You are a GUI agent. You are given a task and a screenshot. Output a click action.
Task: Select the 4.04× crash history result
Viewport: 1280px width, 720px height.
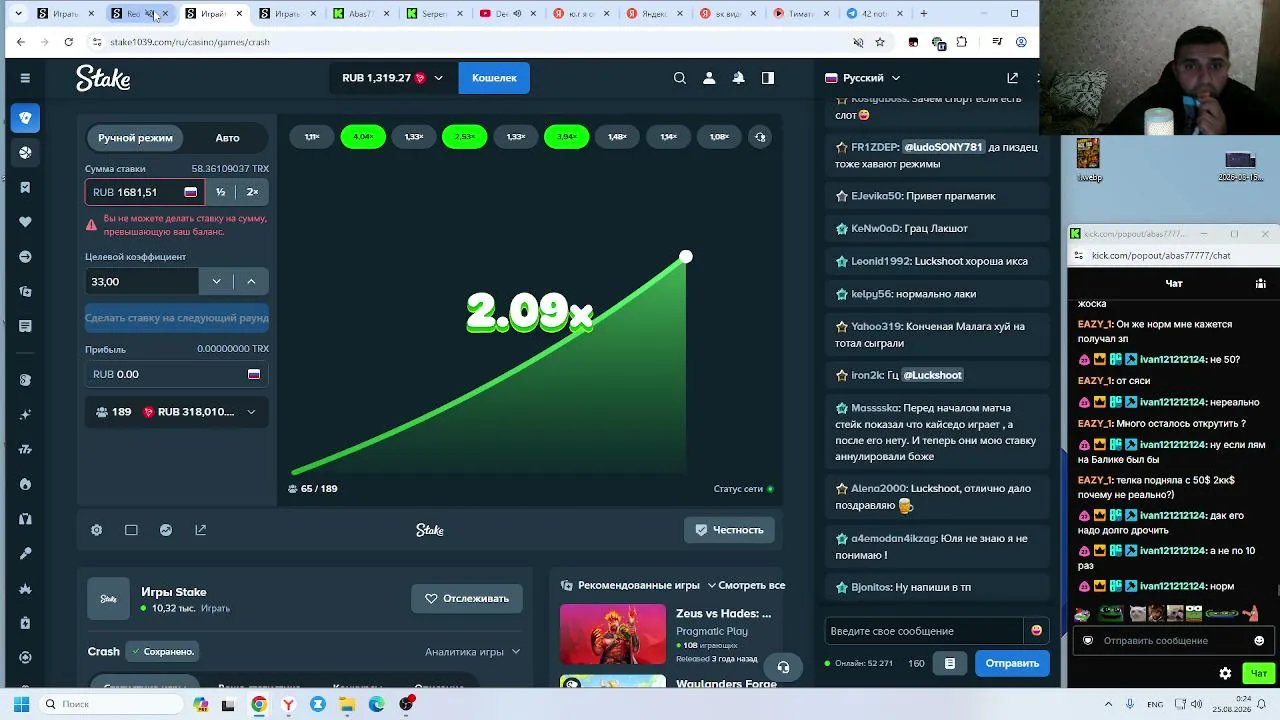coord(363,137)
